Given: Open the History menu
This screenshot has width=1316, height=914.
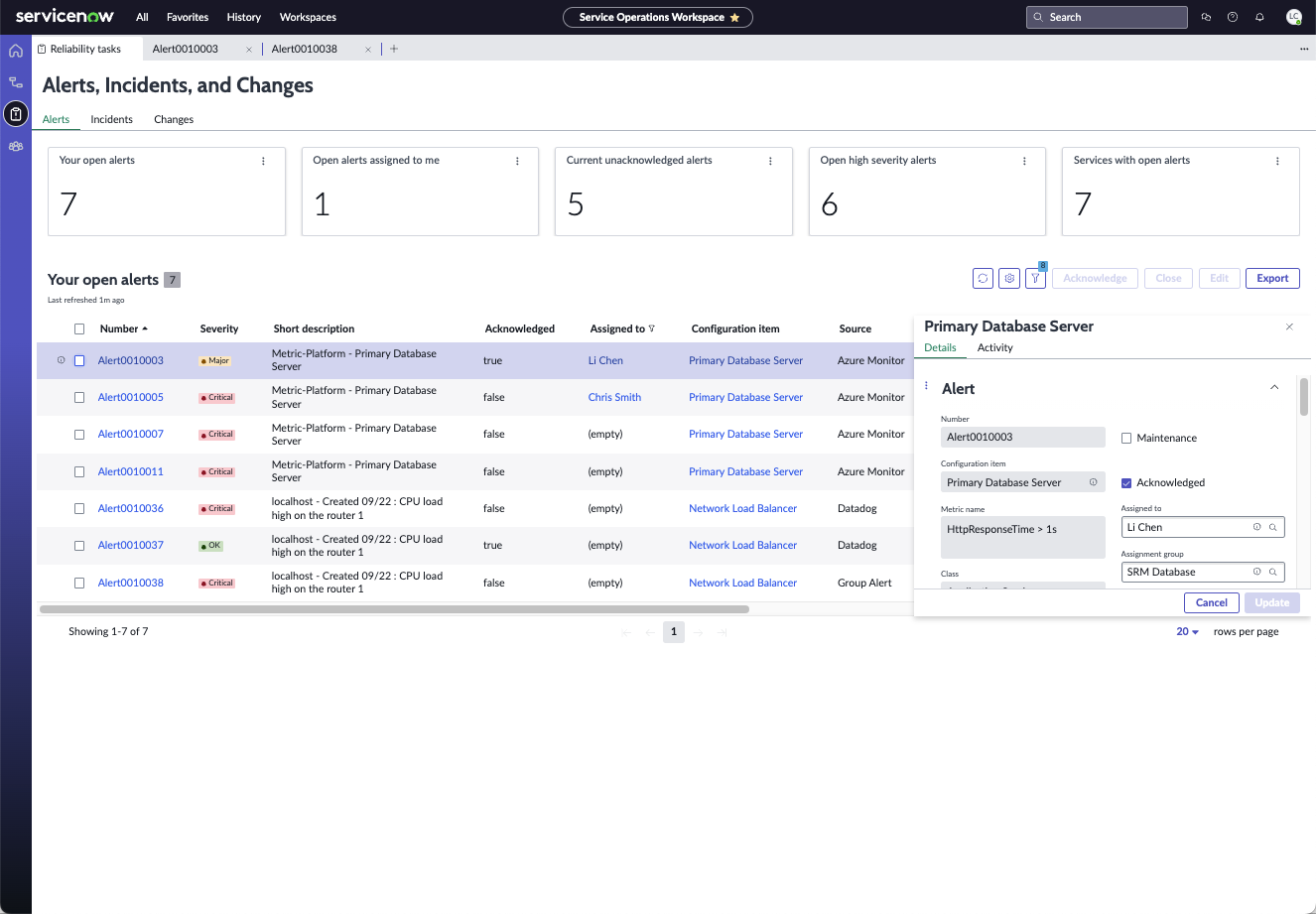Looking at the screenshot, I should tap(243, 17).
